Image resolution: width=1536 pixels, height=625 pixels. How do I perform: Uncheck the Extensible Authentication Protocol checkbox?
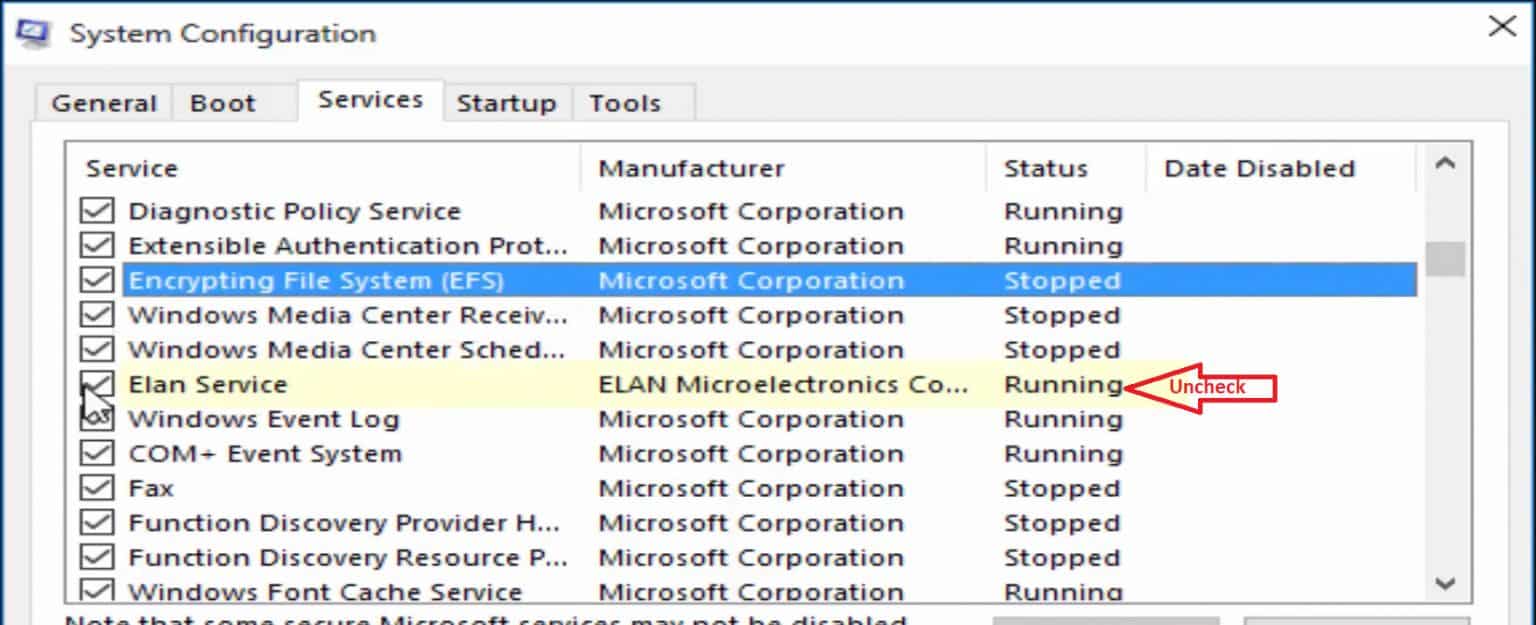[x=96, y=246]
